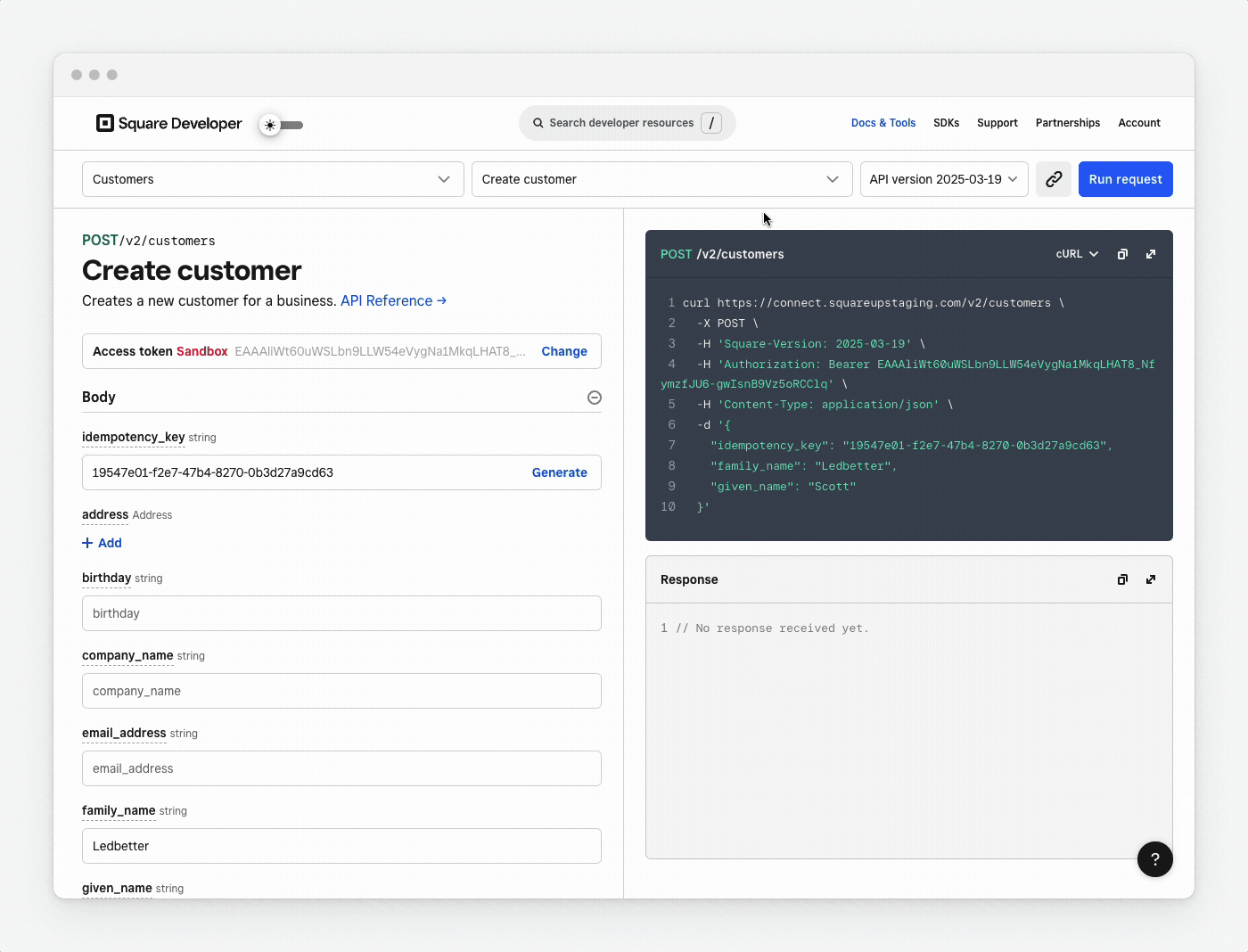
Task: Open the Create customer endpoint dropdown
Action: 662,179
